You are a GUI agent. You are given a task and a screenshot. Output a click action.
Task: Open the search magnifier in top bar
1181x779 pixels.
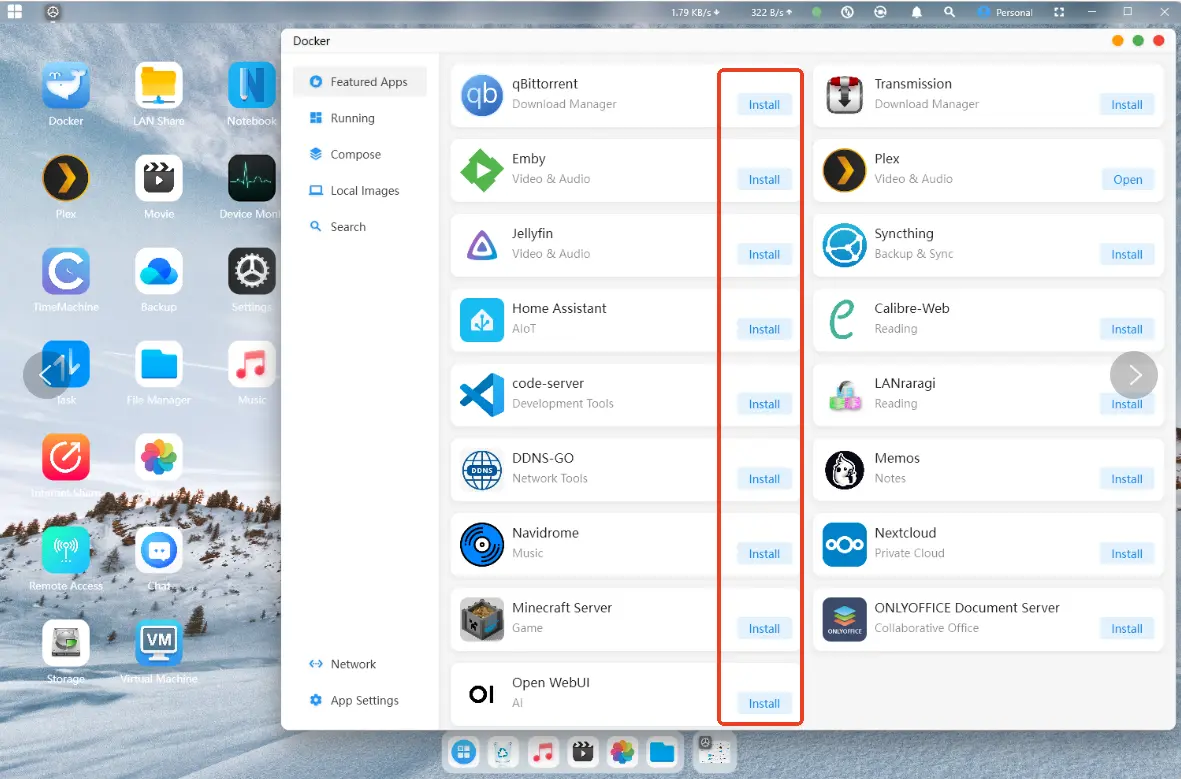click(949, 12)
